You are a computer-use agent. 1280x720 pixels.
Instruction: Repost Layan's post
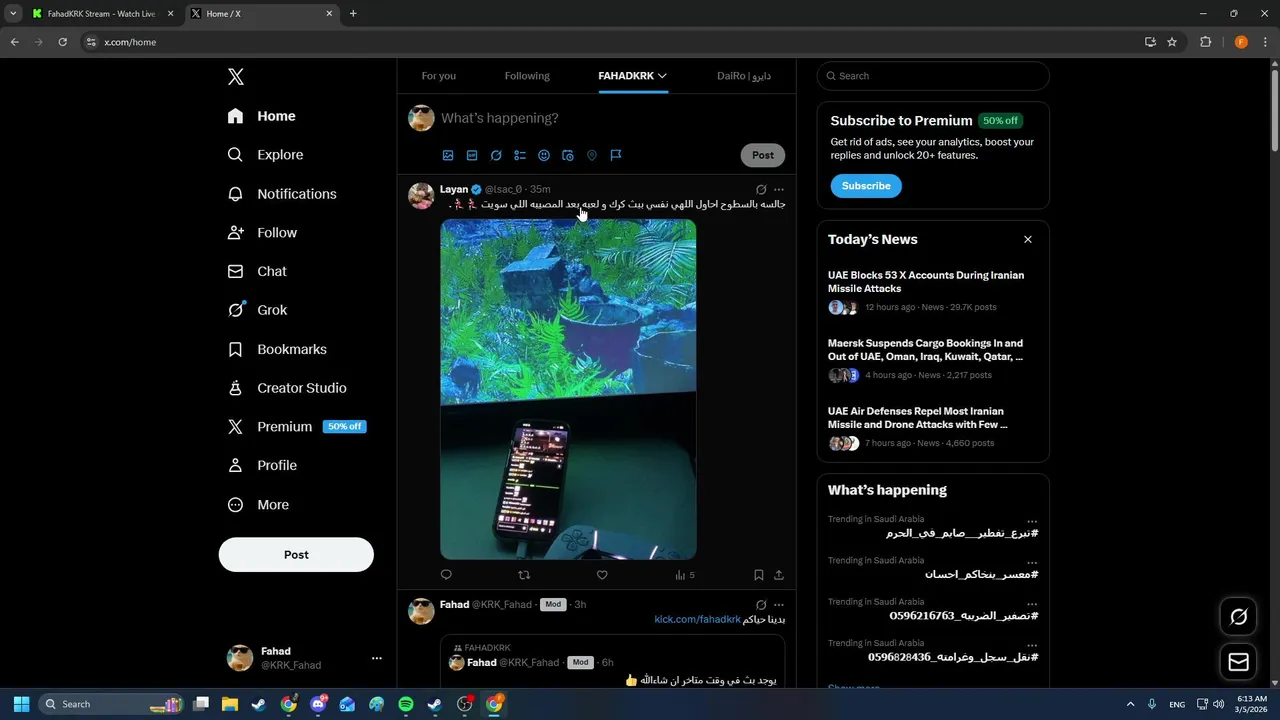[524, 575]
